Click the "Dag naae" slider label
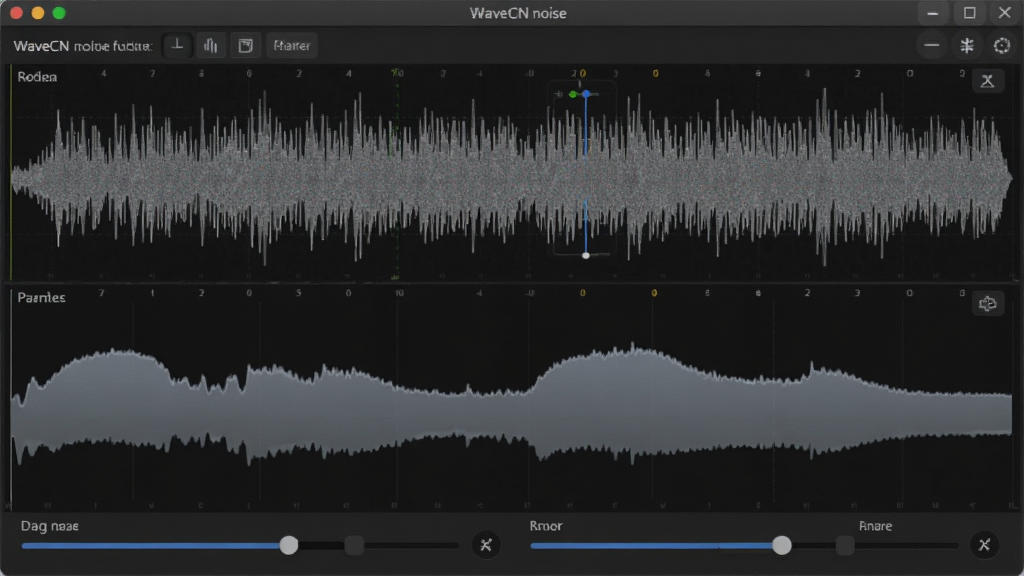1024x576 pixels. click(x=50, y=526)
